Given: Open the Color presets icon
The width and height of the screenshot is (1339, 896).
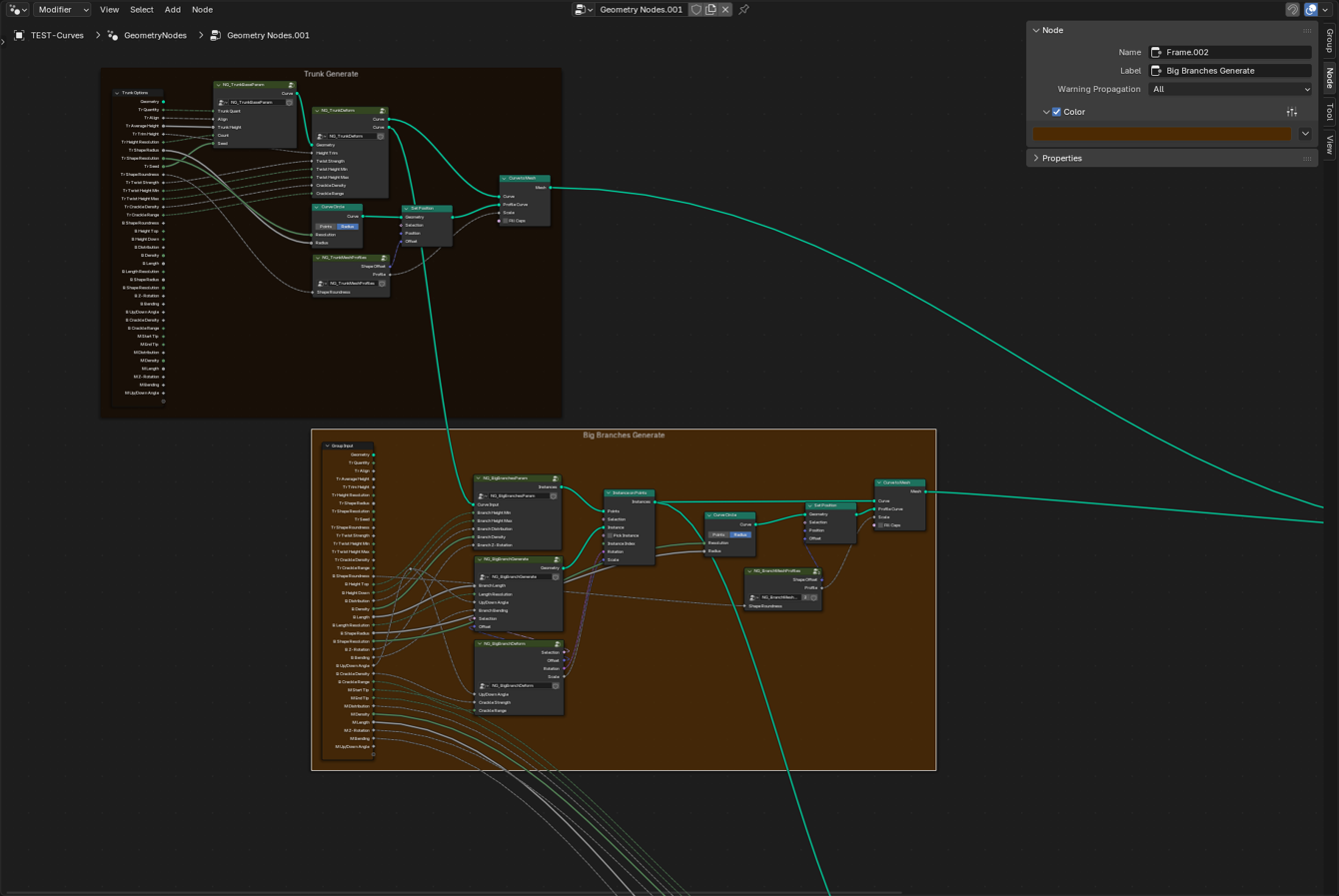Looking at the screenshot, I should [x=1292, y=112].
